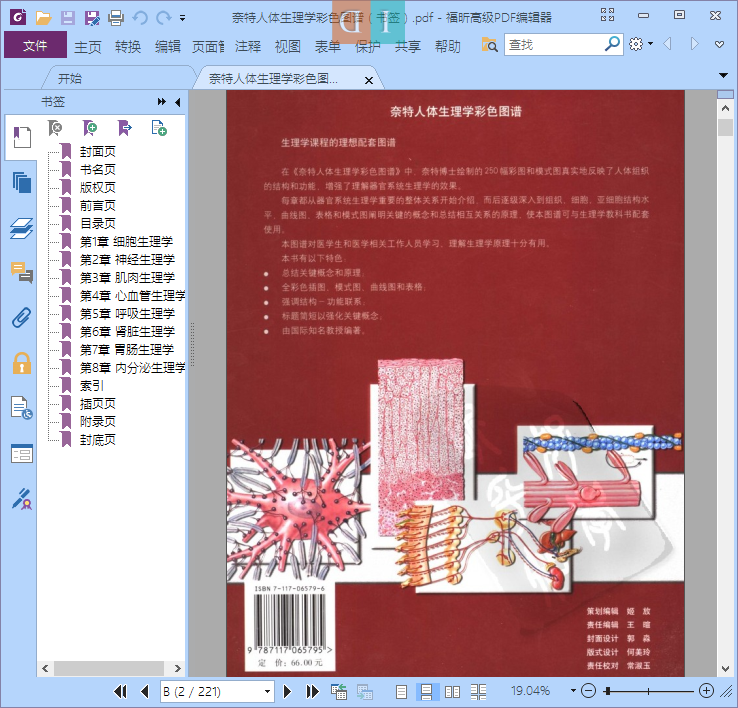Open the digital signatures sidebar panel
The height and width of the screenshot is (708, 738).
click(22, 499)
